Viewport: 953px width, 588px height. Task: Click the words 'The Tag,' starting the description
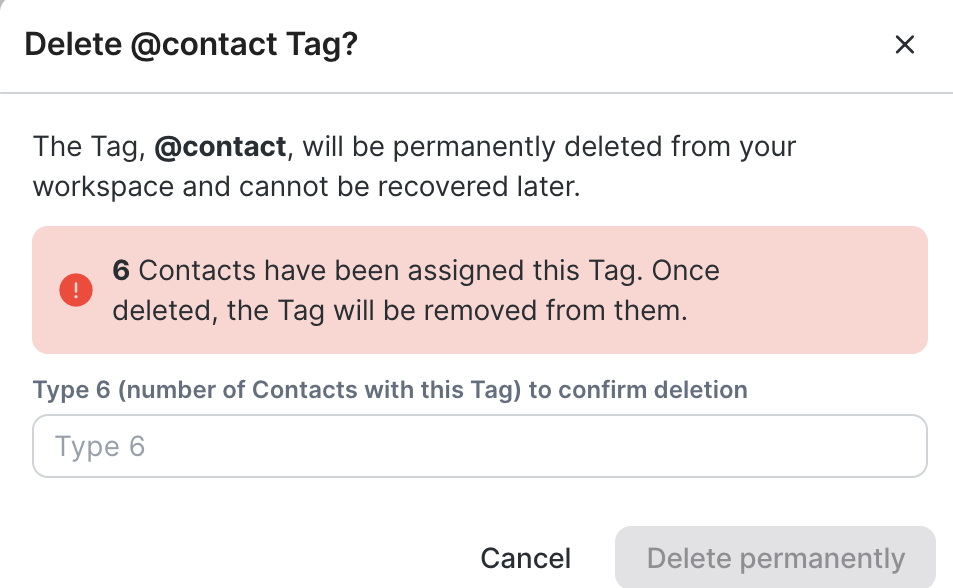[90, 147]
